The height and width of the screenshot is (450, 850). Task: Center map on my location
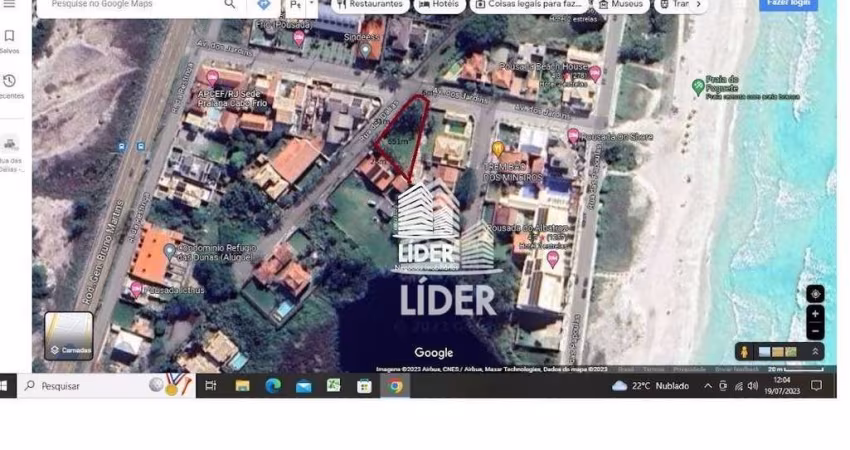(815, 294)
